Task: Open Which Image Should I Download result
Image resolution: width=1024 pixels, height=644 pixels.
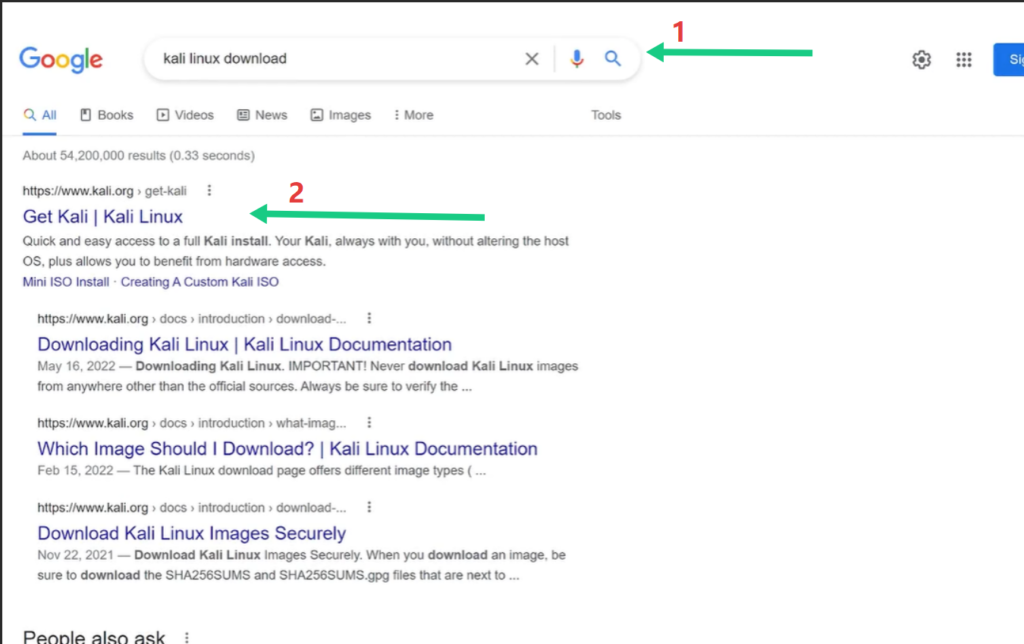Action: tap(287, 449)
